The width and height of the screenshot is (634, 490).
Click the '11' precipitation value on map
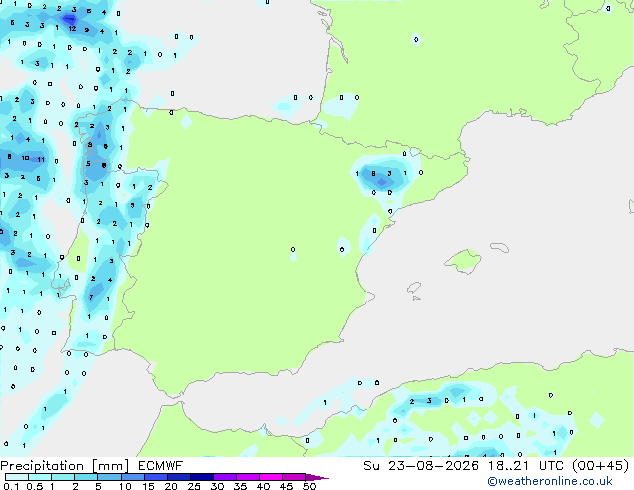(41, 159)
